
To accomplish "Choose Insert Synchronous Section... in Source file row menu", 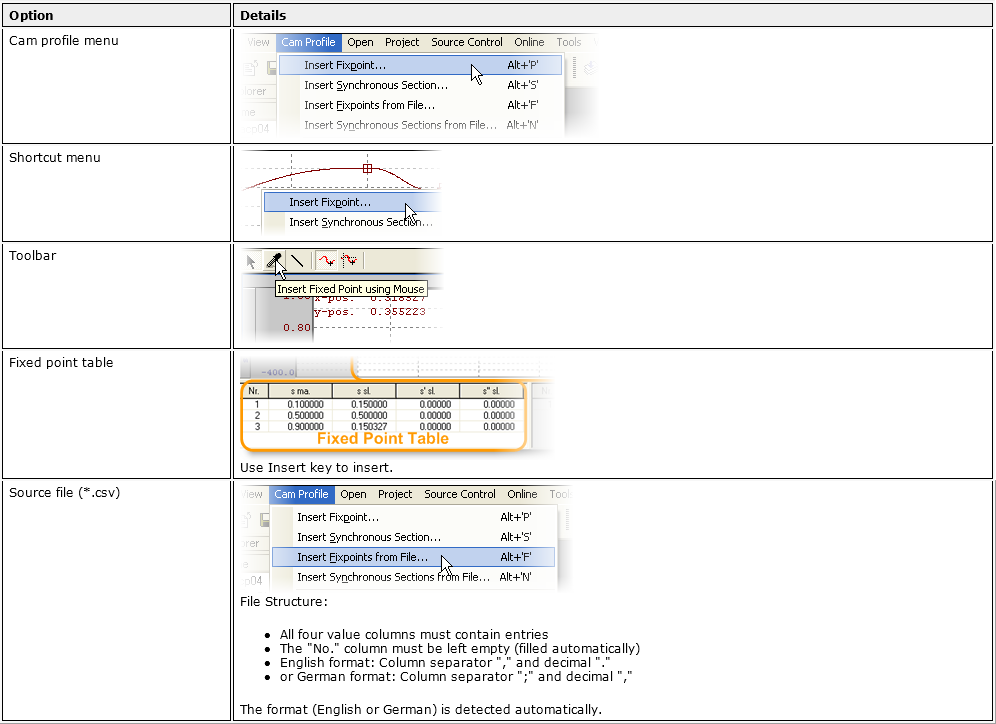I will tap(414, 537).
